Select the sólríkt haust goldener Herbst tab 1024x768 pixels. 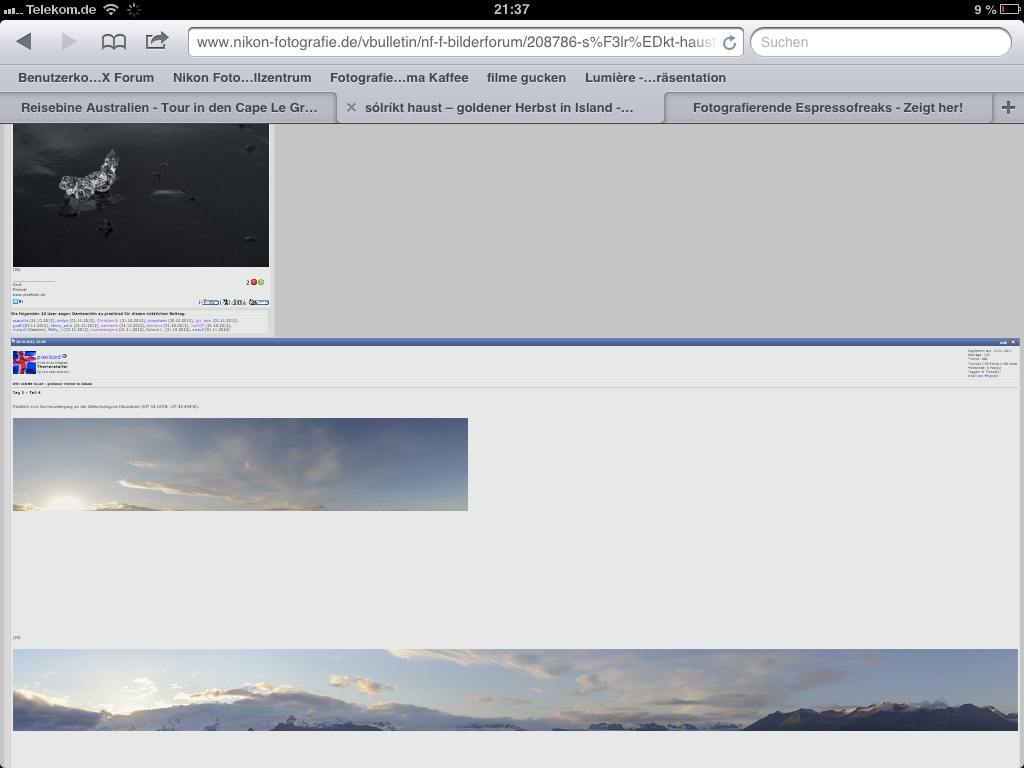pyautogui.click(x=499, y=108)
